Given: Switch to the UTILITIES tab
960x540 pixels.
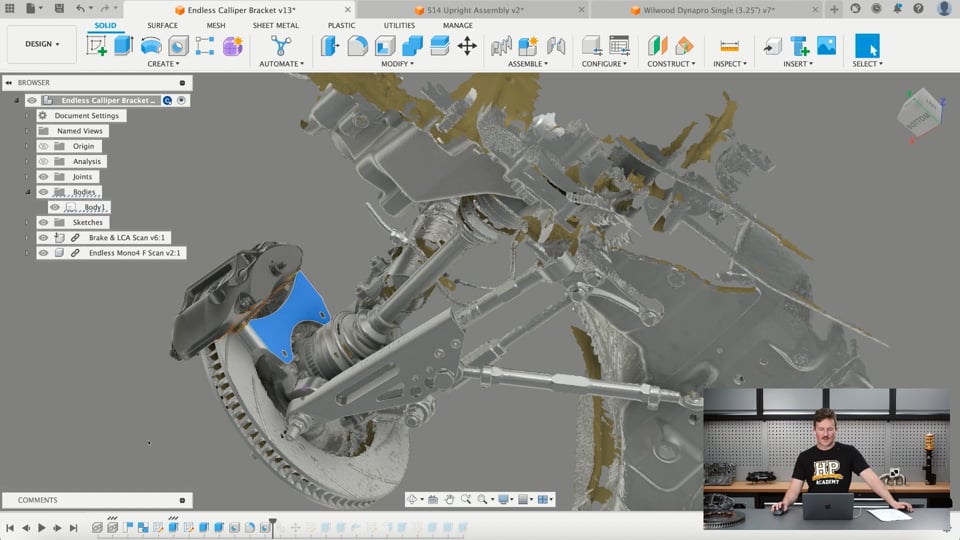Looking at the screenshot, I should pos(399,25).
